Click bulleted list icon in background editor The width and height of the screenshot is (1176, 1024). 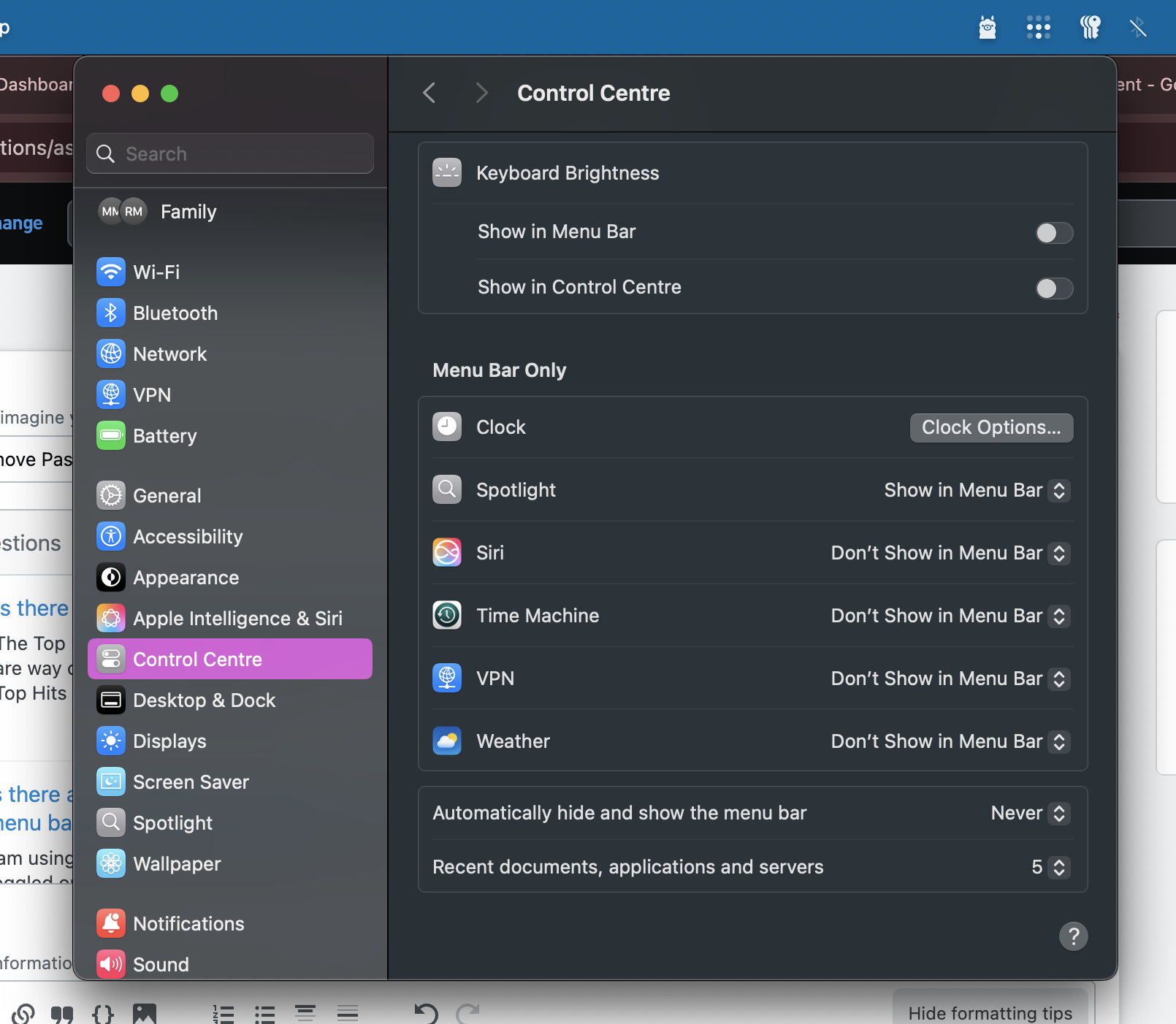(x=264, y=1014)
